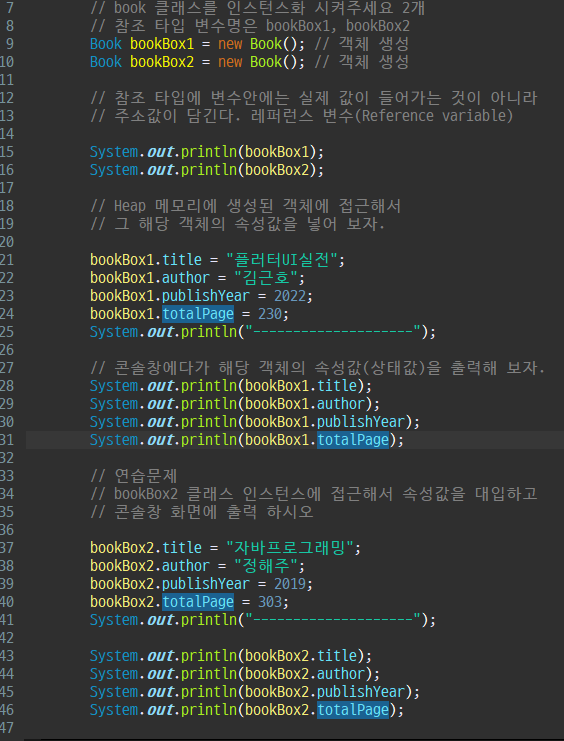Click line number 46 in the gutter
The height and width of the screenshot is (741, 564).
click(x=7, y=710)
